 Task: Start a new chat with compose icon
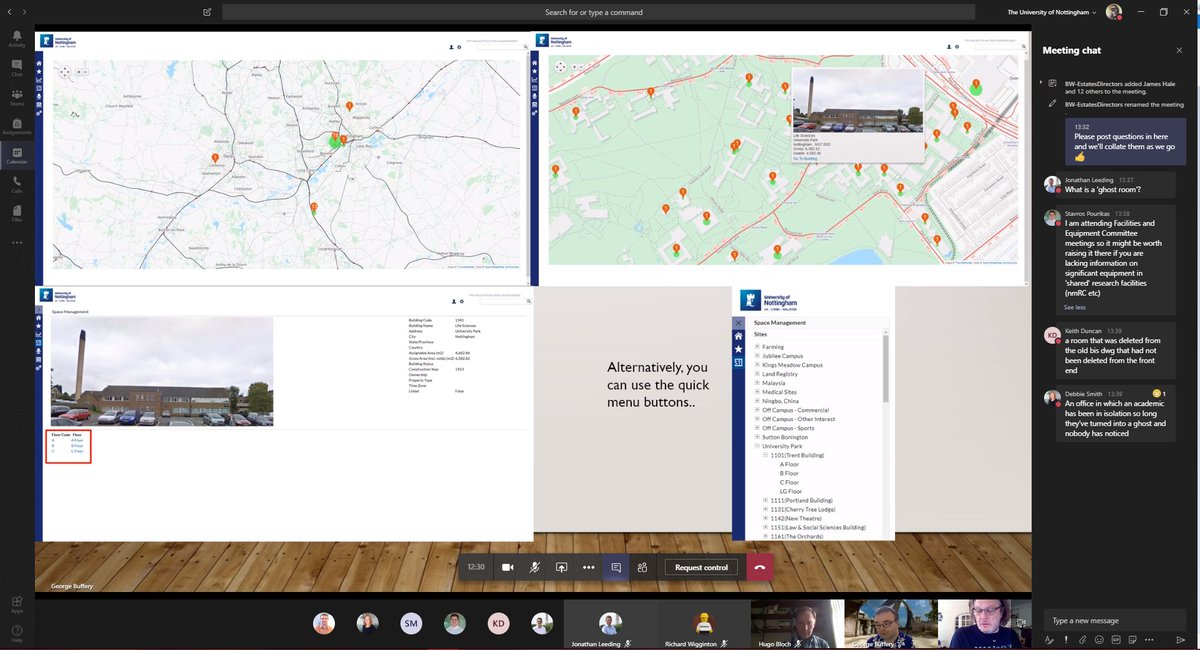207,12
